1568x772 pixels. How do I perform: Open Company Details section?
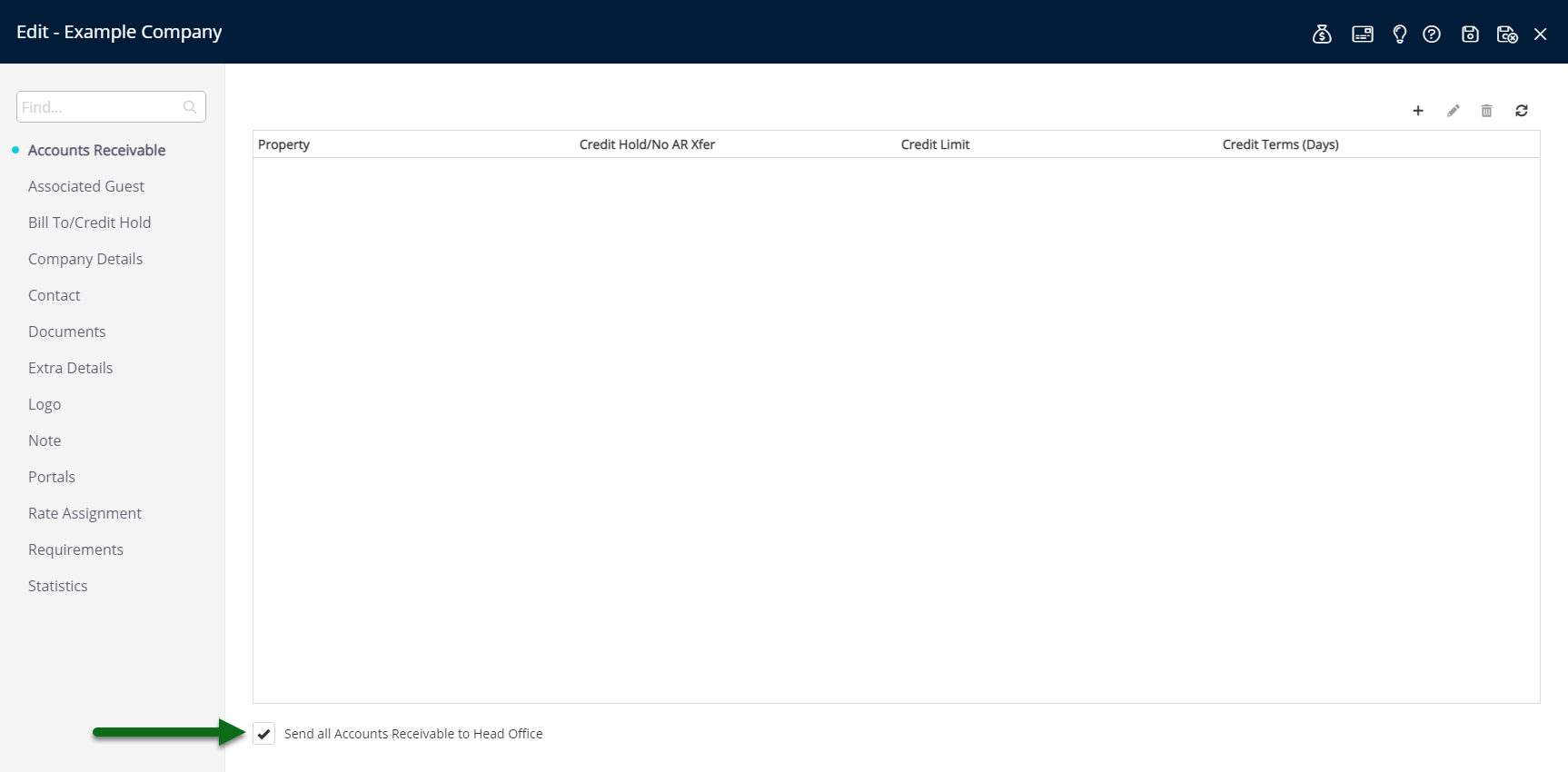[x=85, y=259]
